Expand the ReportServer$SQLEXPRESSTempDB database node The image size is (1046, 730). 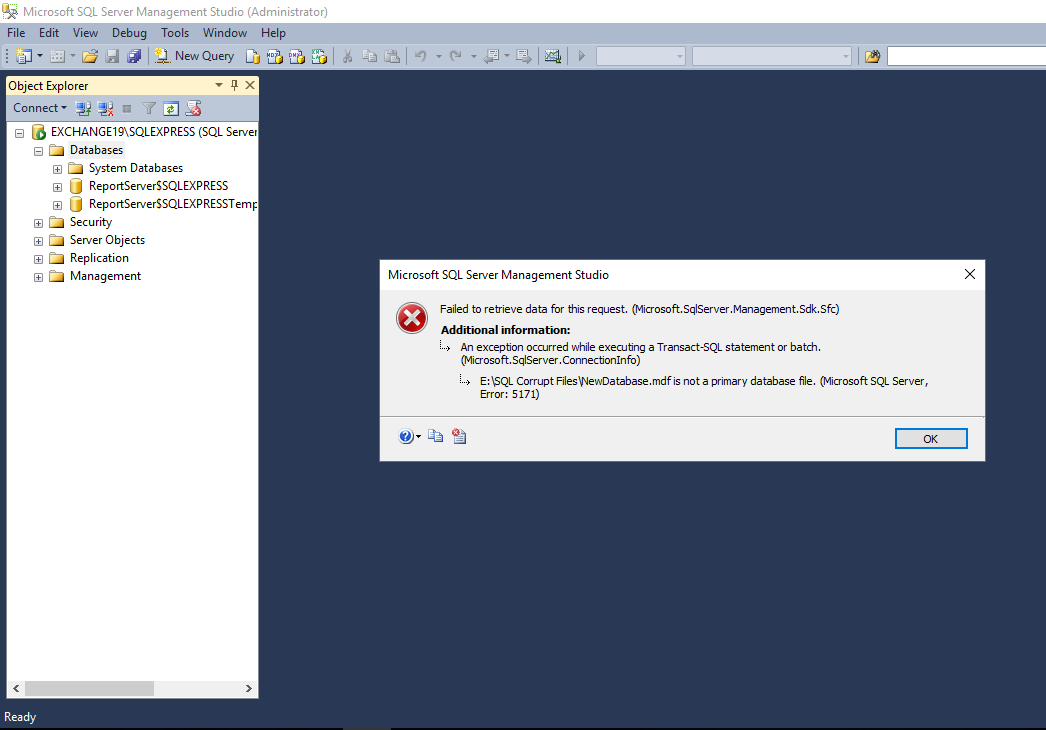[x=57, y=205]
